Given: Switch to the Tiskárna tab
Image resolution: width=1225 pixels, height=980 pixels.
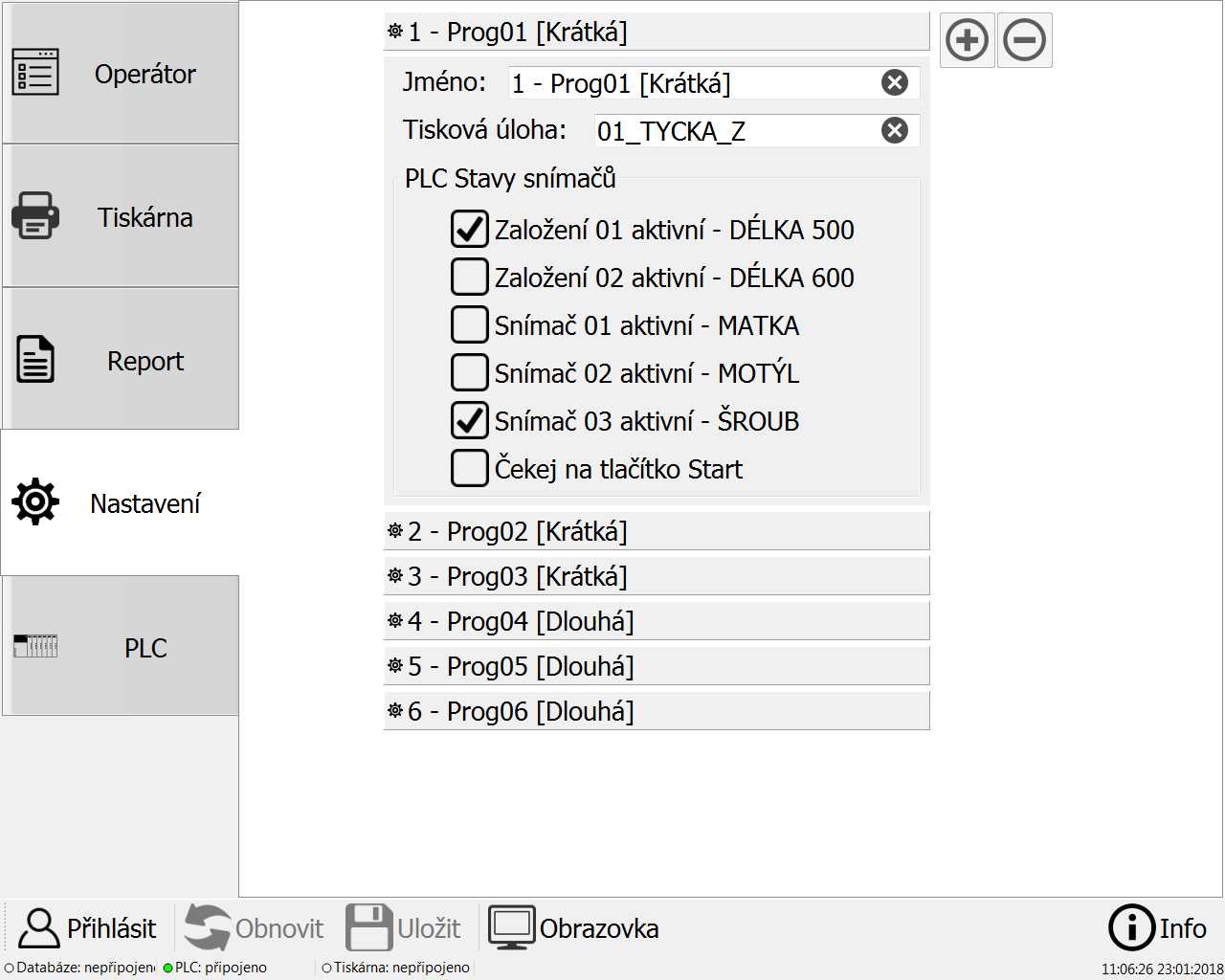Looking at the screenshot, I should (x=120, y=216).
